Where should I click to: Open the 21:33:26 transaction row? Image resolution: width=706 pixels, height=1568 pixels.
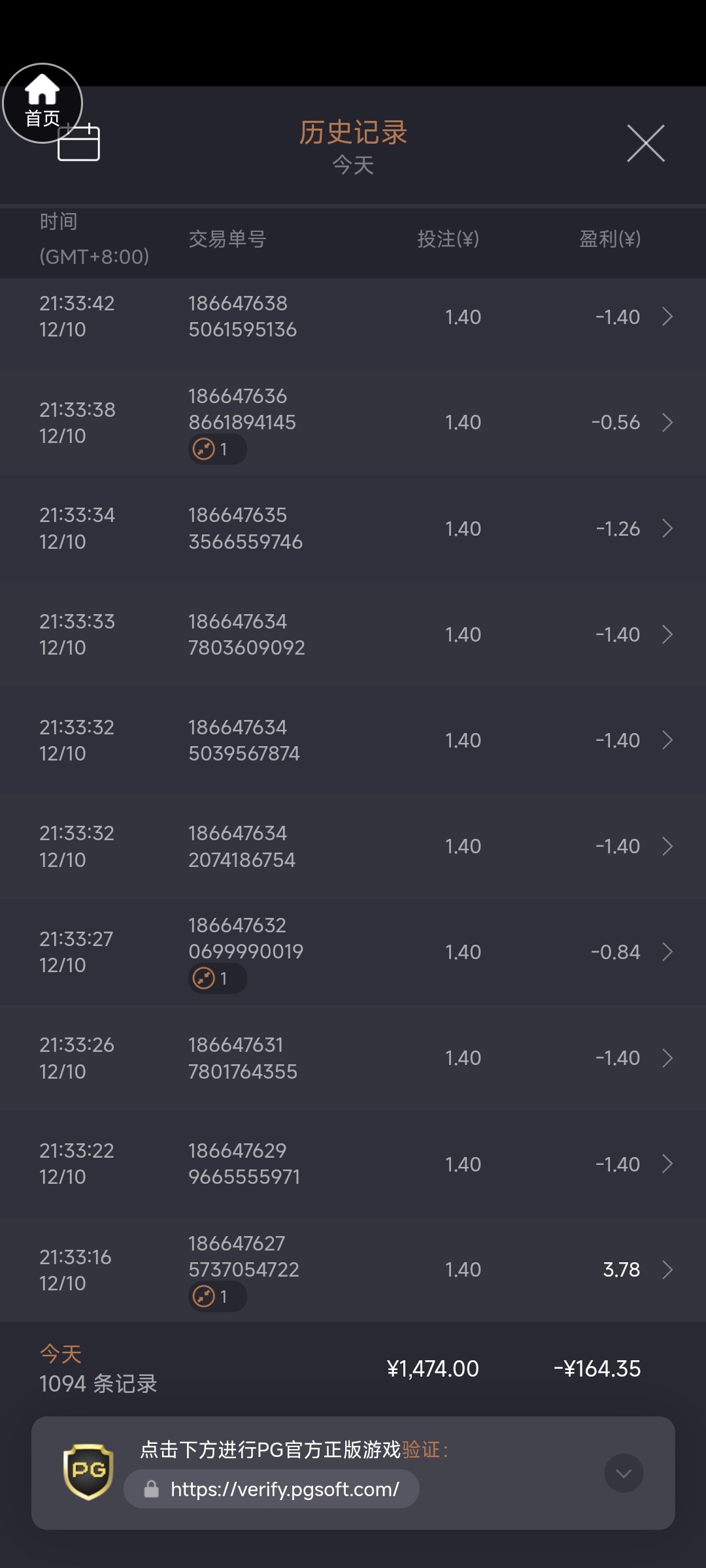[x=353, y=1058]
